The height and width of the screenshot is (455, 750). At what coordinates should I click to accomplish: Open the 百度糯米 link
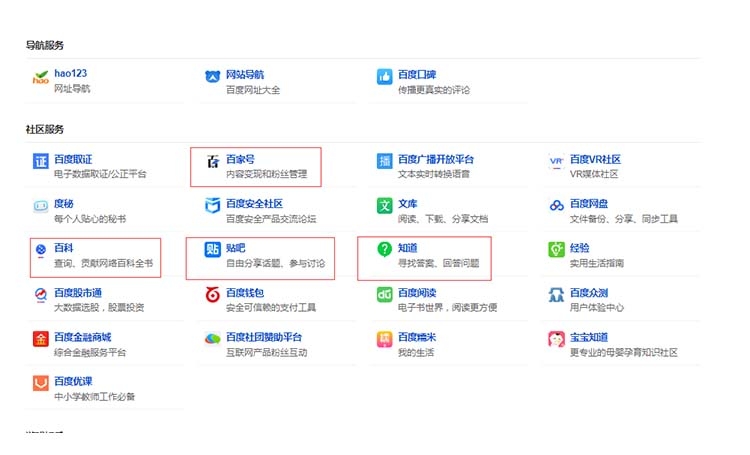(417, 337)
